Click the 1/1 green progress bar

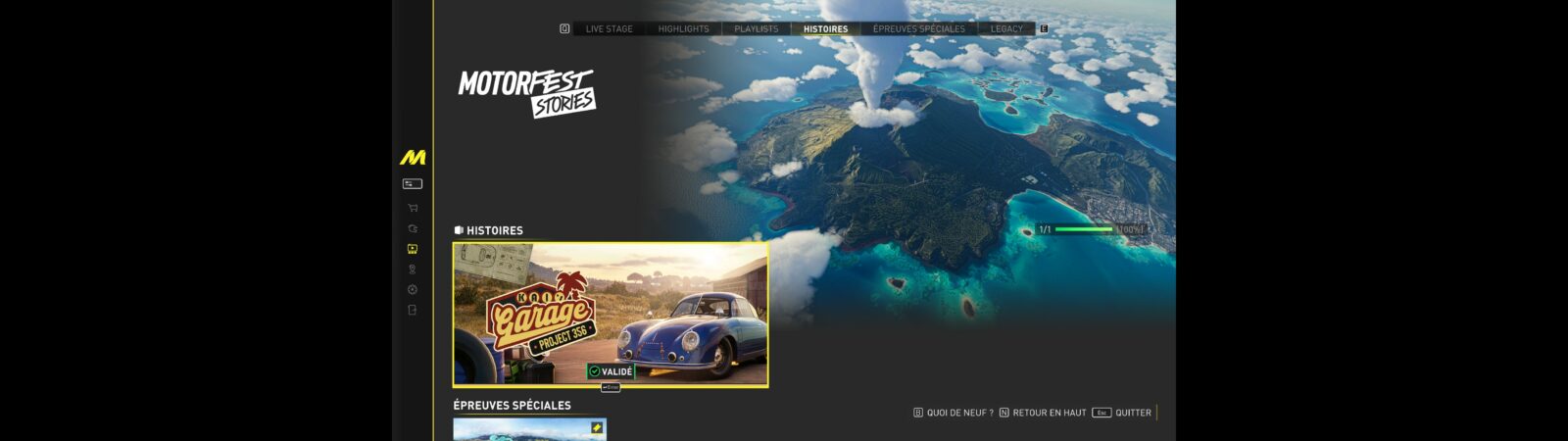[x=1083, y=229]
